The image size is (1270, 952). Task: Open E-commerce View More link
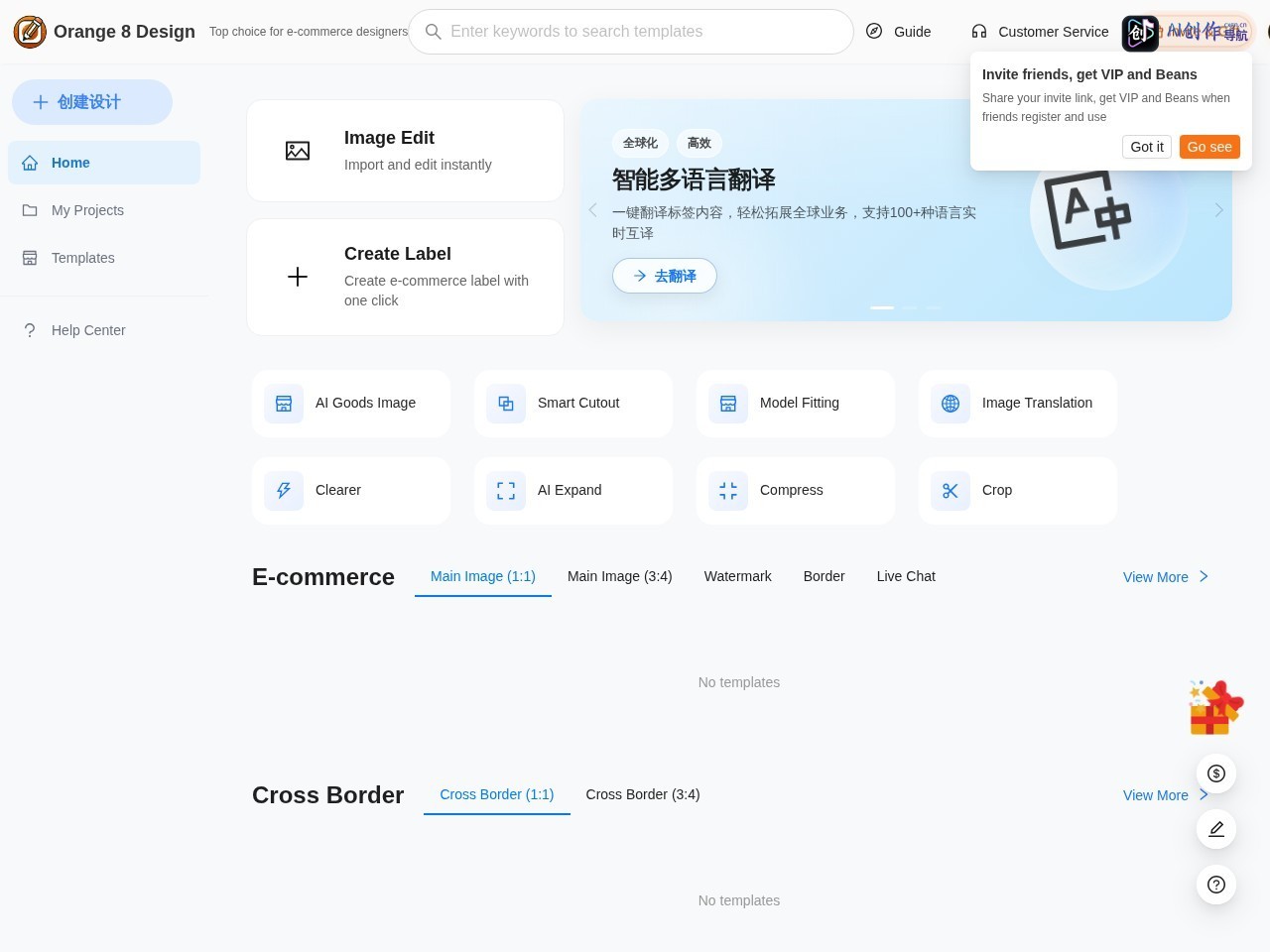pyautogui.click(x=1166, y=577)
